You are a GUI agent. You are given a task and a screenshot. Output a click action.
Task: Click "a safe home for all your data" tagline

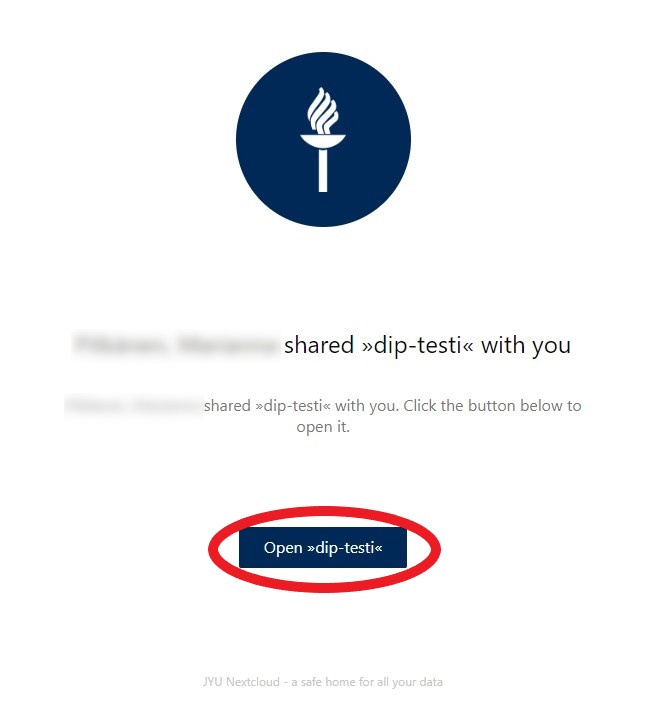click(x=367, y=682)
